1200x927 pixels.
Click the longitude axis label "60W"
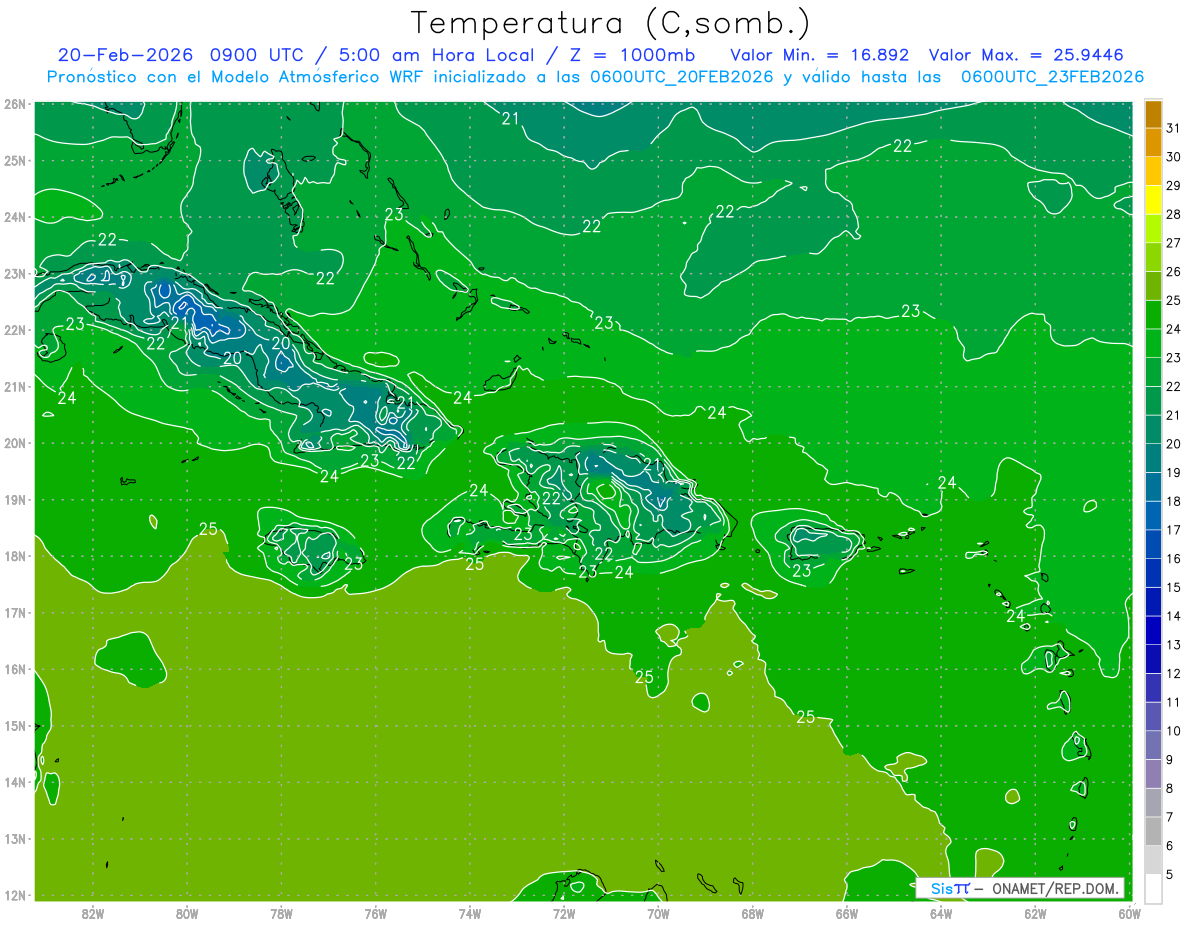(1130, 913)
